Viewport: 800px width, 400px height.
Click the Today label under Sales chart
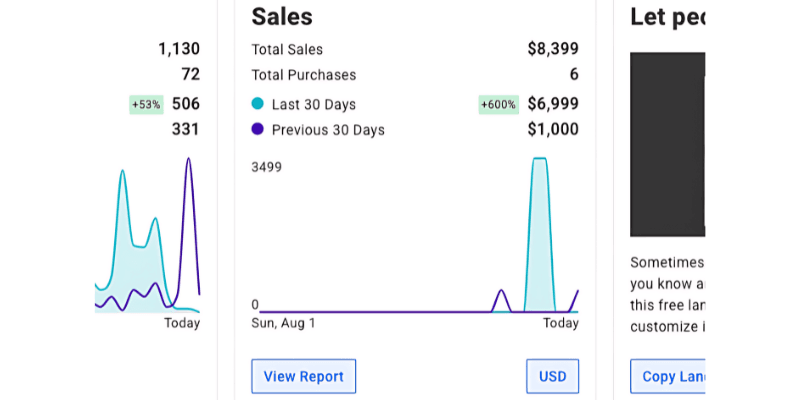tap(561, 323)
